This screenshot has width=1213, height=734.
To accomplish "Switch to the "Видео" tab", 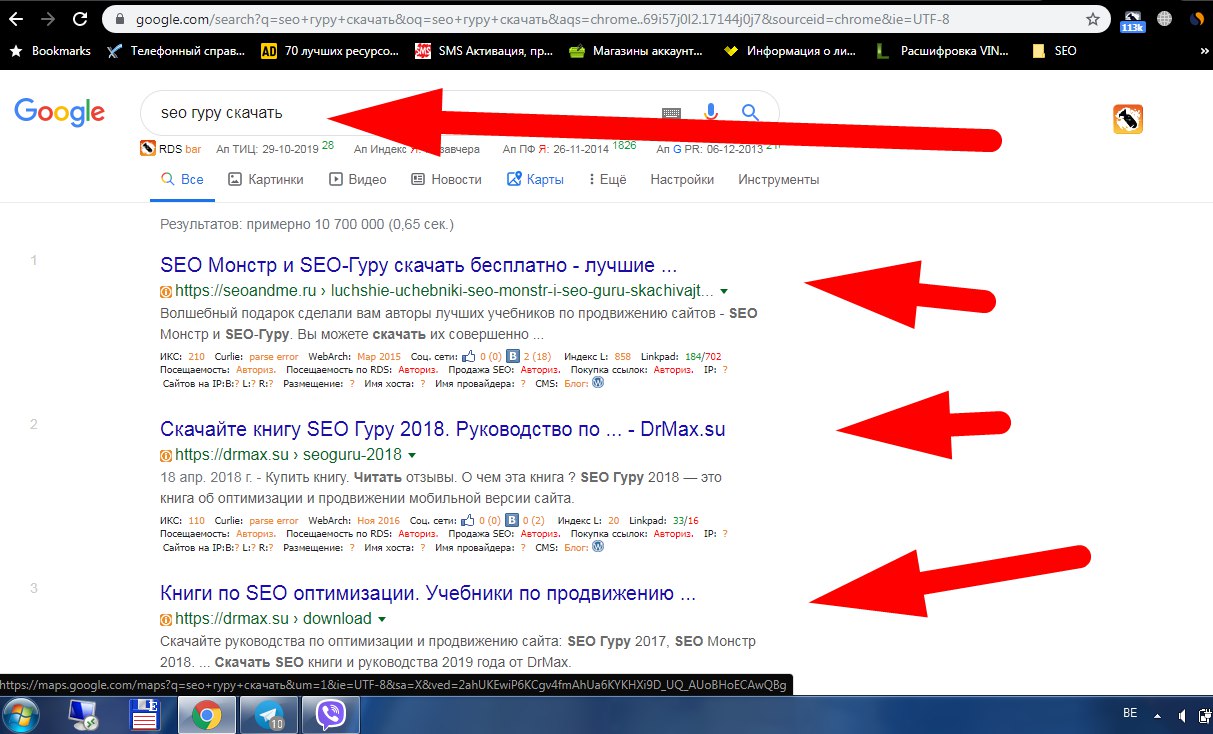I will [x=357, y=180].
